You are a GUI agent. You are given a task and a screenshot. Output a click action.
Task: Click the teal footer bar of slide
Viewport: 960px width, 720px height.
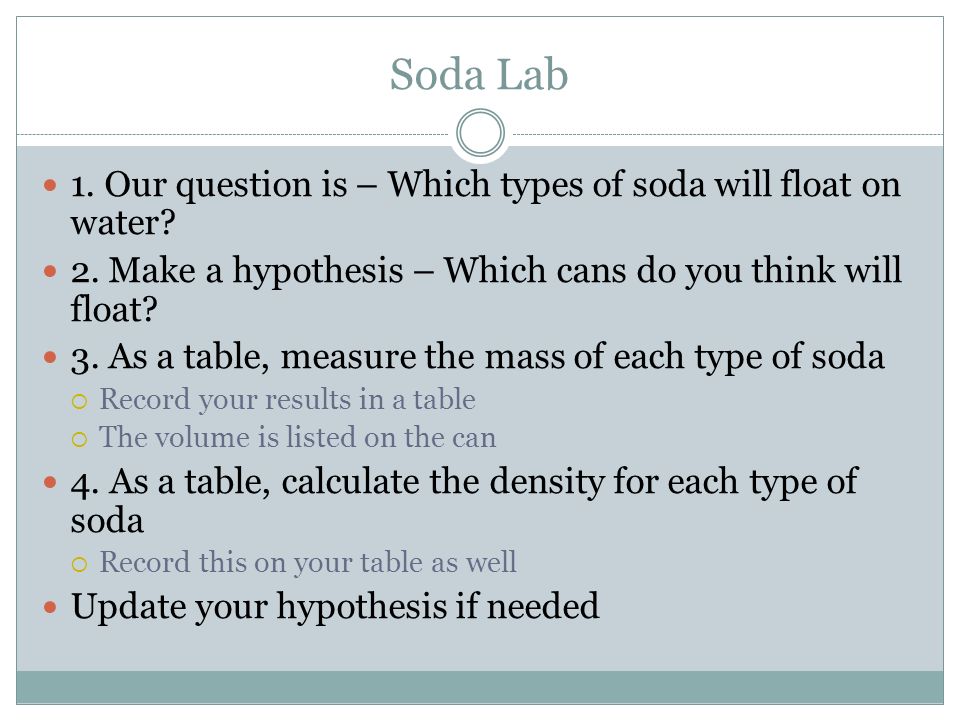coord(480,687)
